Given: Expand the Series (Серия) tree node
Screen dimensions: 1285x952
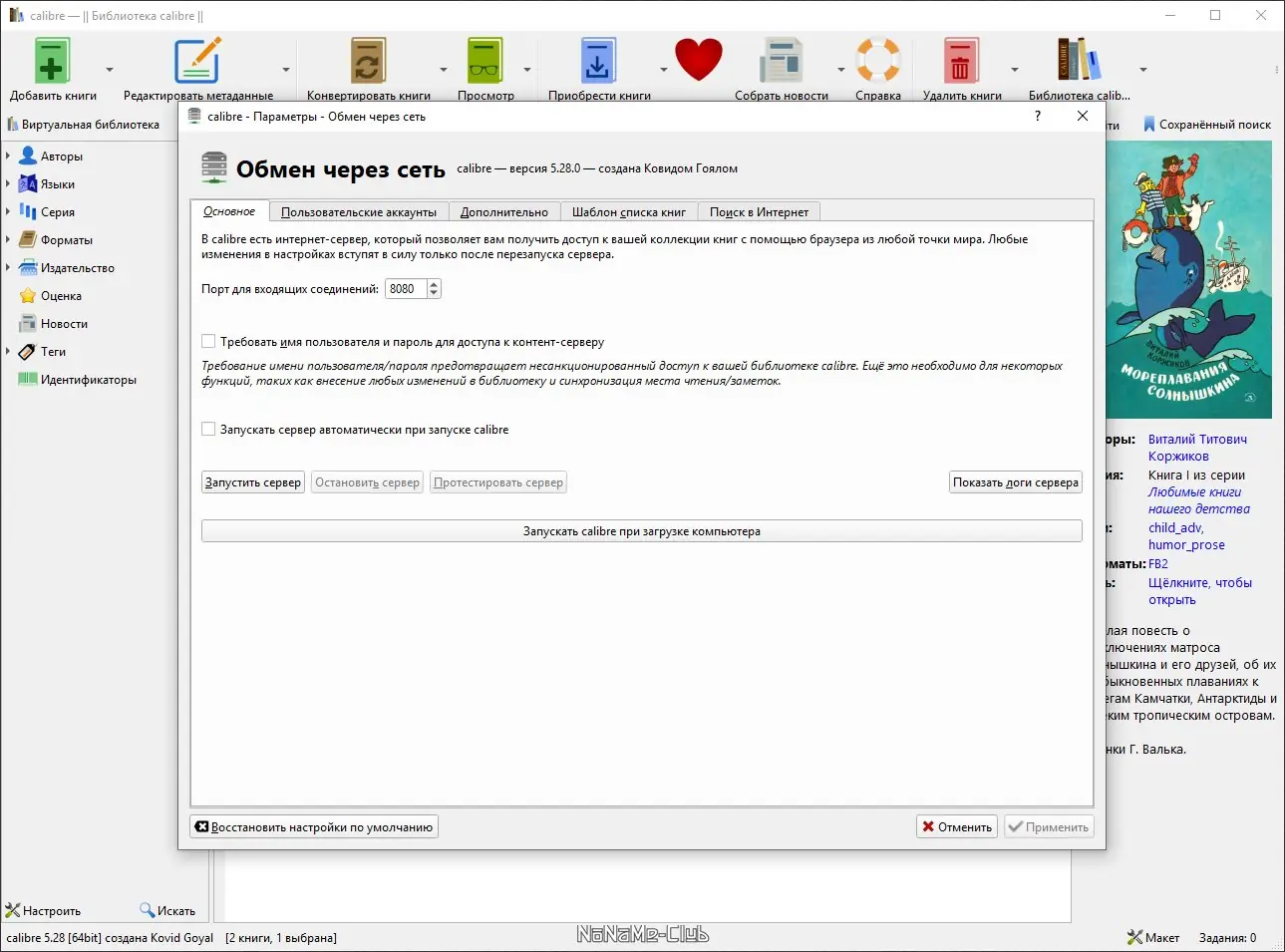Looking at the screenshot, I should pos(8,212).
